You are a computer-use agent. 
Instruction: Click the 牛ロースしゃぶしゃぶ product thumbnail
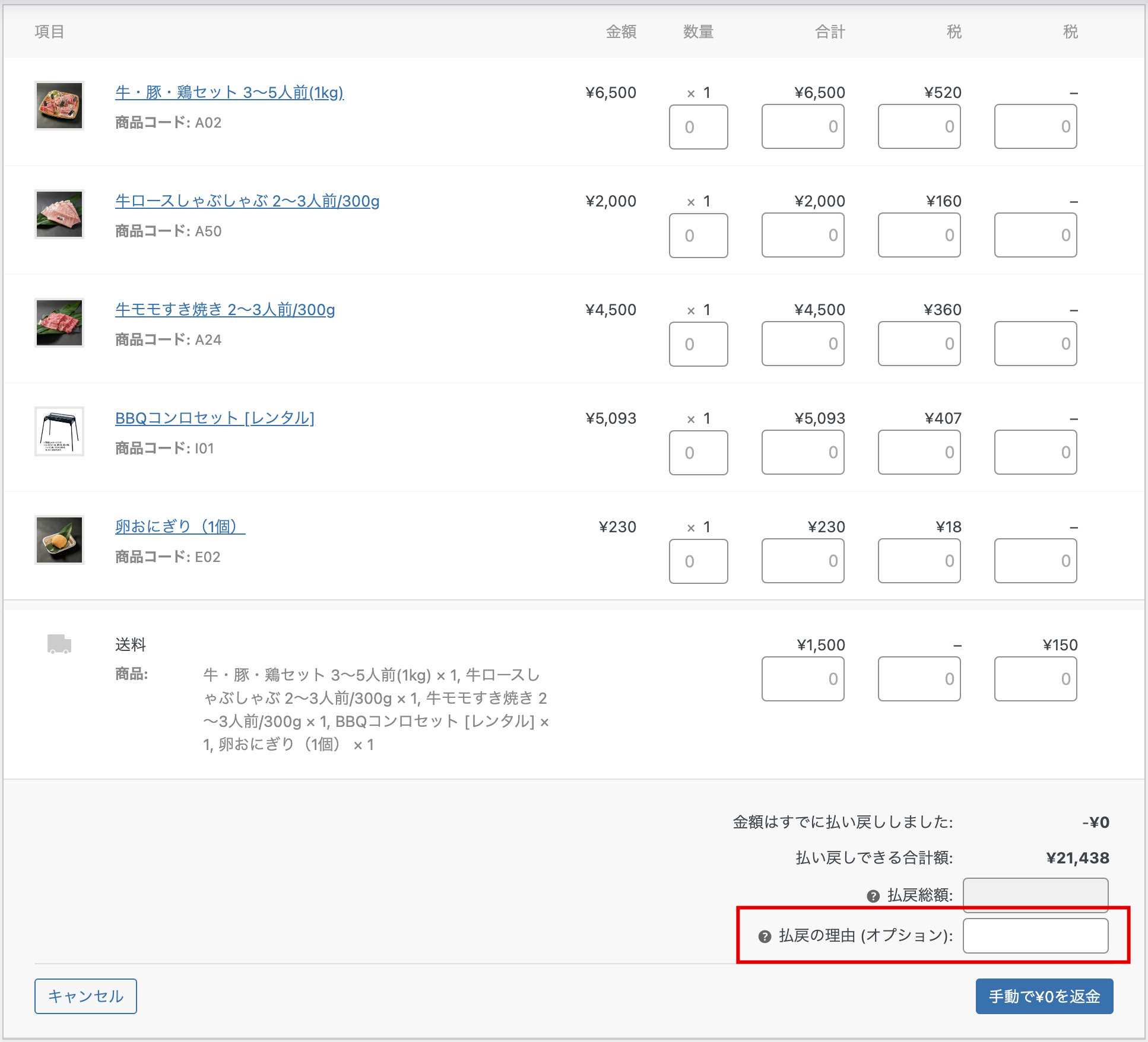[59, 214]
